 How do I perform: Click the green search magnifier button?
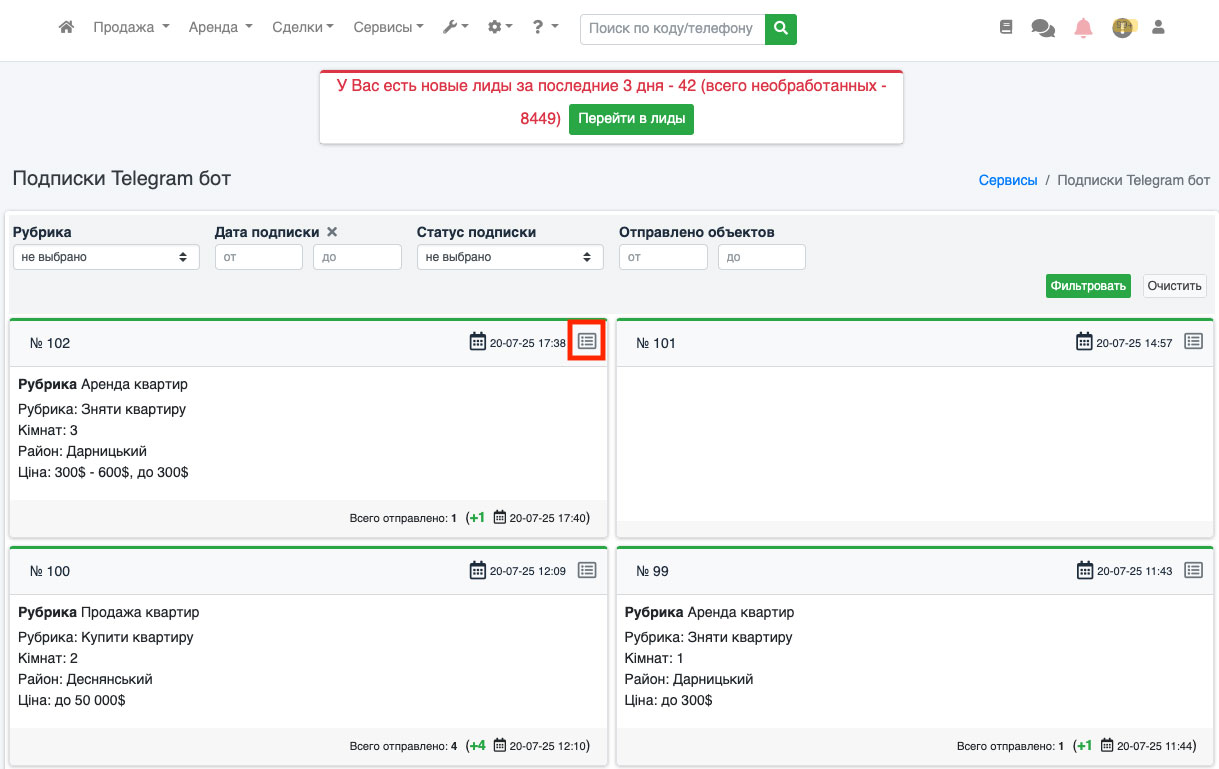pyautogui.click(x=781, y=29)
